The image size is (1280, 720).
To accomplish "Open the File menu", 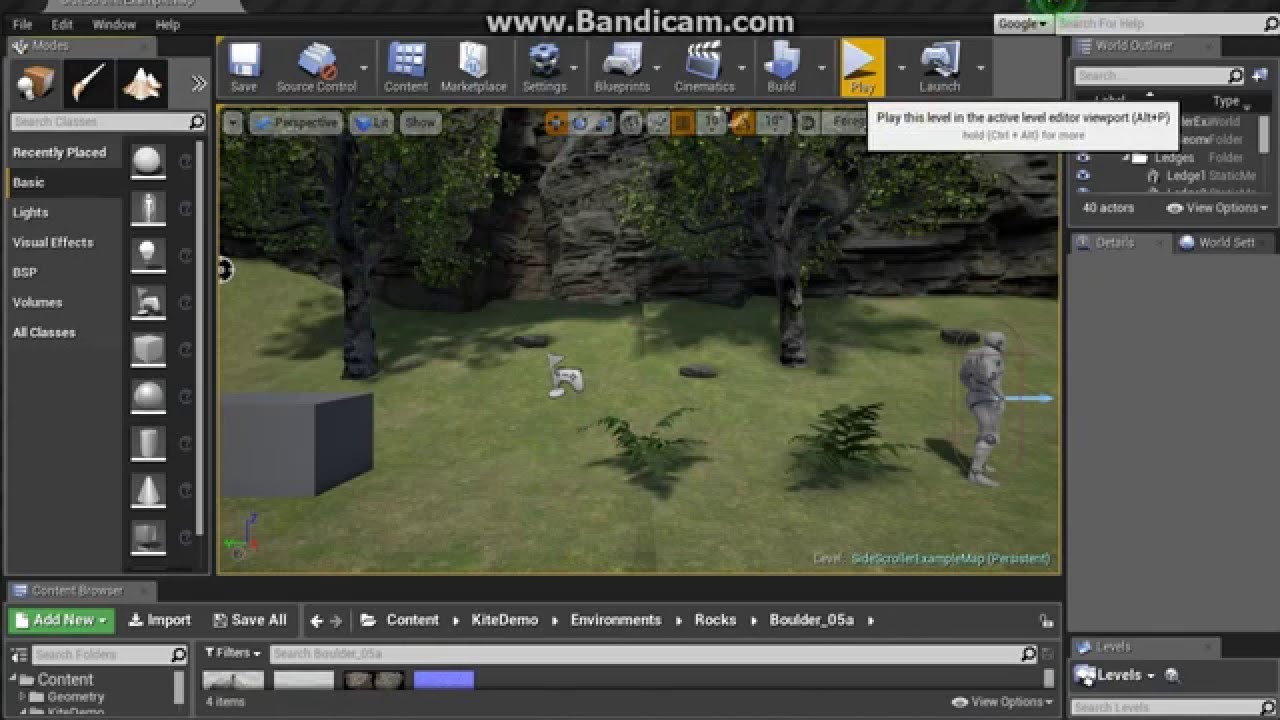I will 22,24.
